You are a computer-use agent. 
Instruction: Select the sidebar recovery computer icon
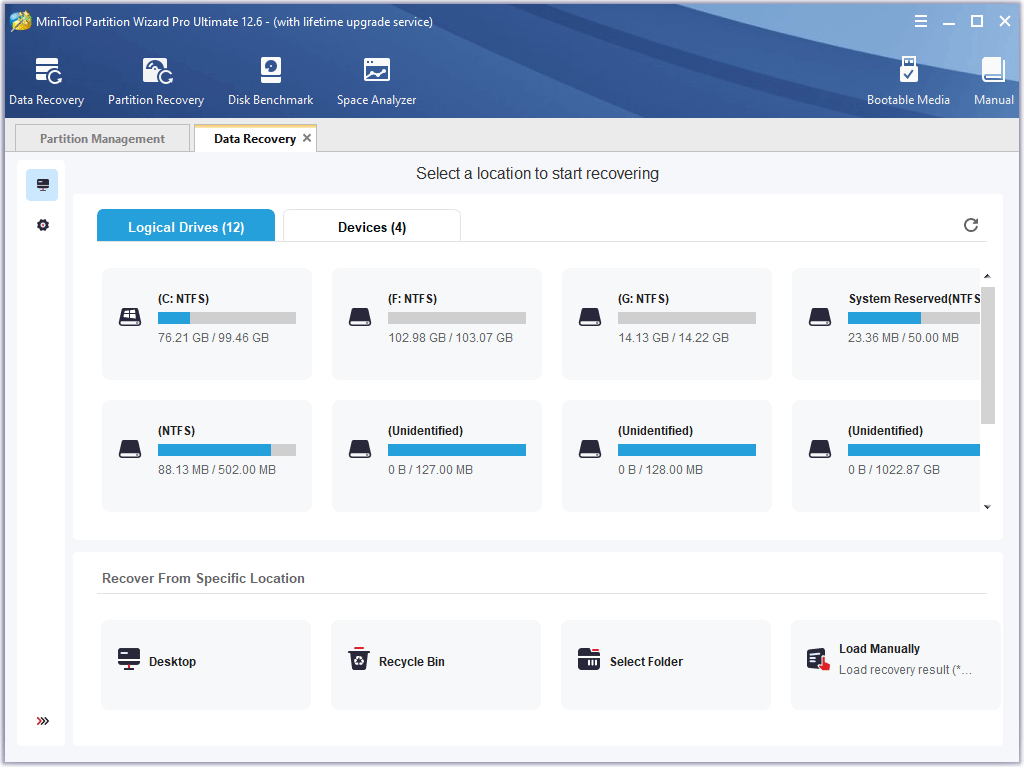[x=42, y=185]
